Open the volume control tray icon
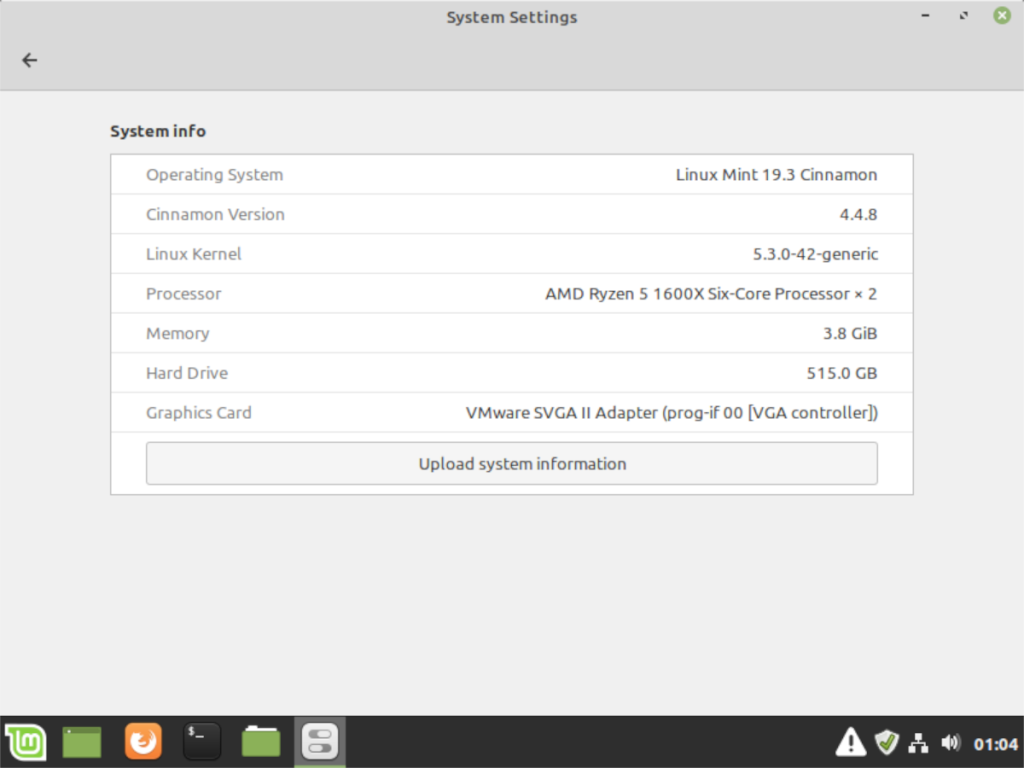Viewport: 1024px width, 768px height. coord(951,742)
